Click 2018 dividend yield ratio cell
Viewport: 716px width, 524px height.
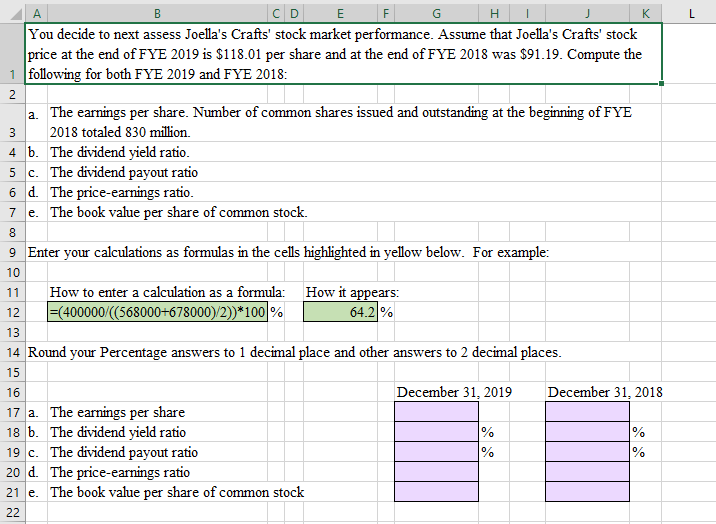pyautogui.click(x=587, y=432)
